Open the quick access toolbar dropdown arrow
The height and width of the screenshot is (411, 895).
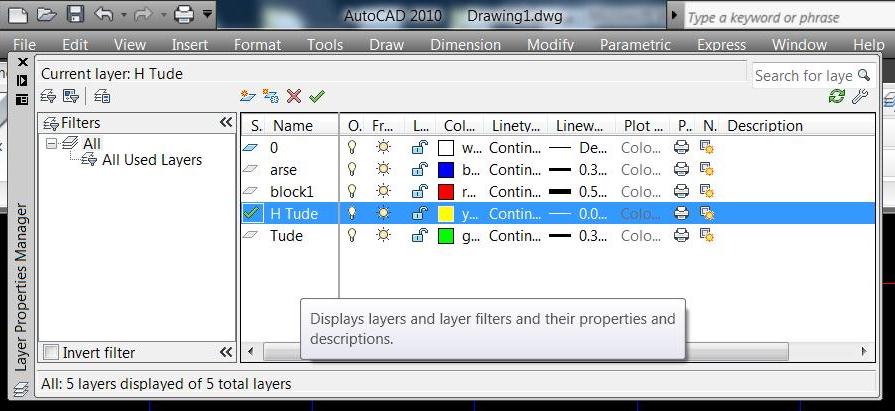[207, 15]
